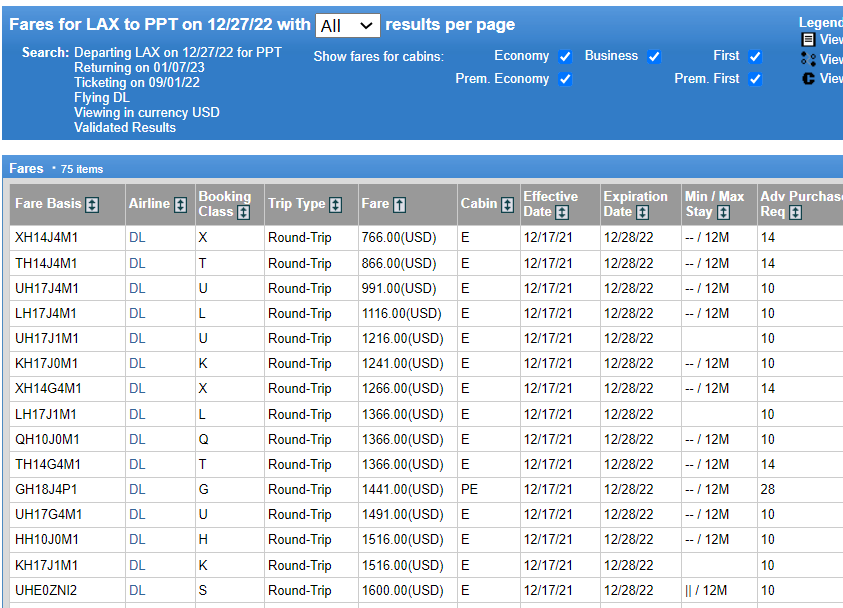Click the Airline column sort icon

click(181, 205)
